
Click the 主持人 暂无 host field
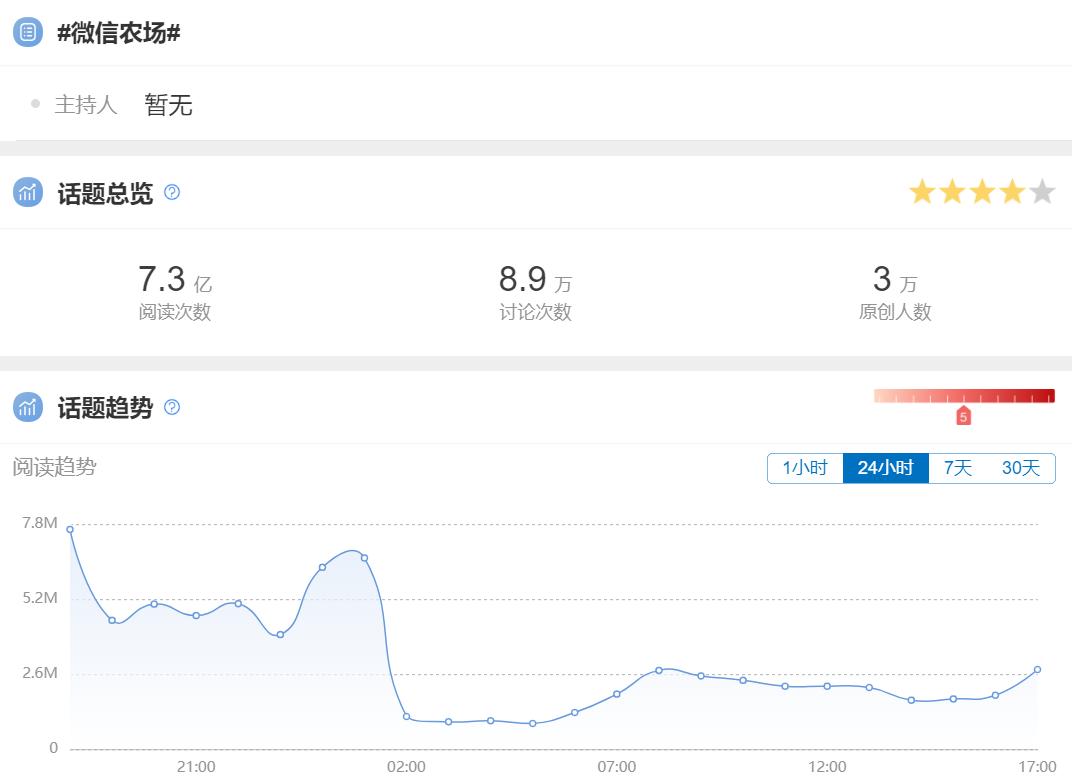click(168, 104)
